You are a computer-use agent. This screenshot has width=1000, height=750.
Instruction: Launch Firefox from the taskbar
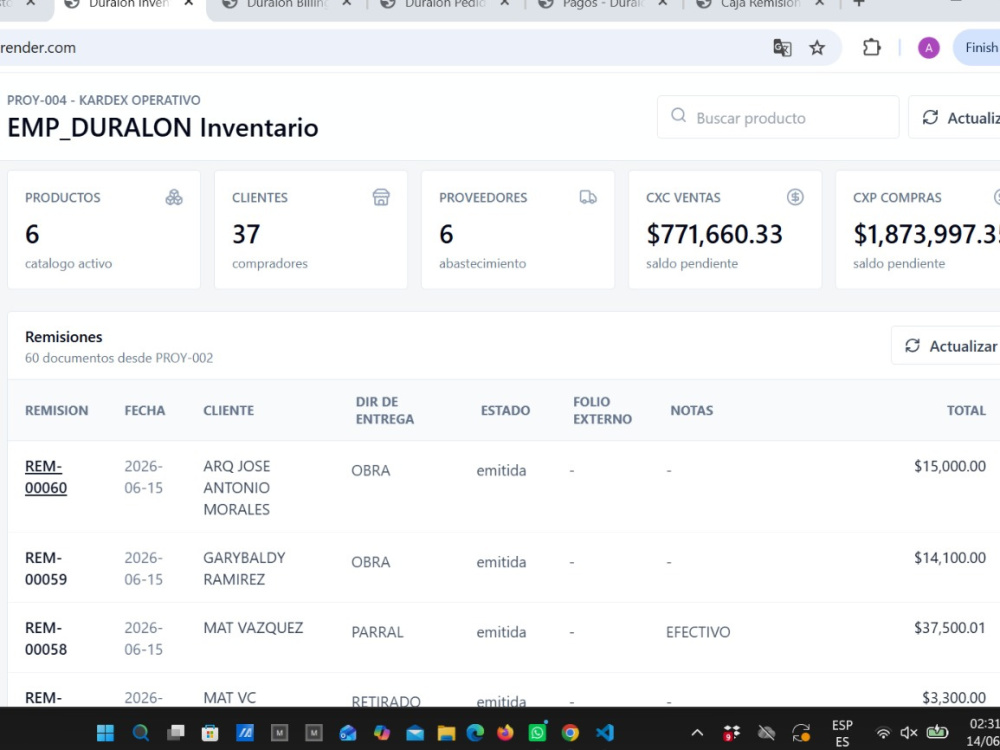click(x=505, y=733)
